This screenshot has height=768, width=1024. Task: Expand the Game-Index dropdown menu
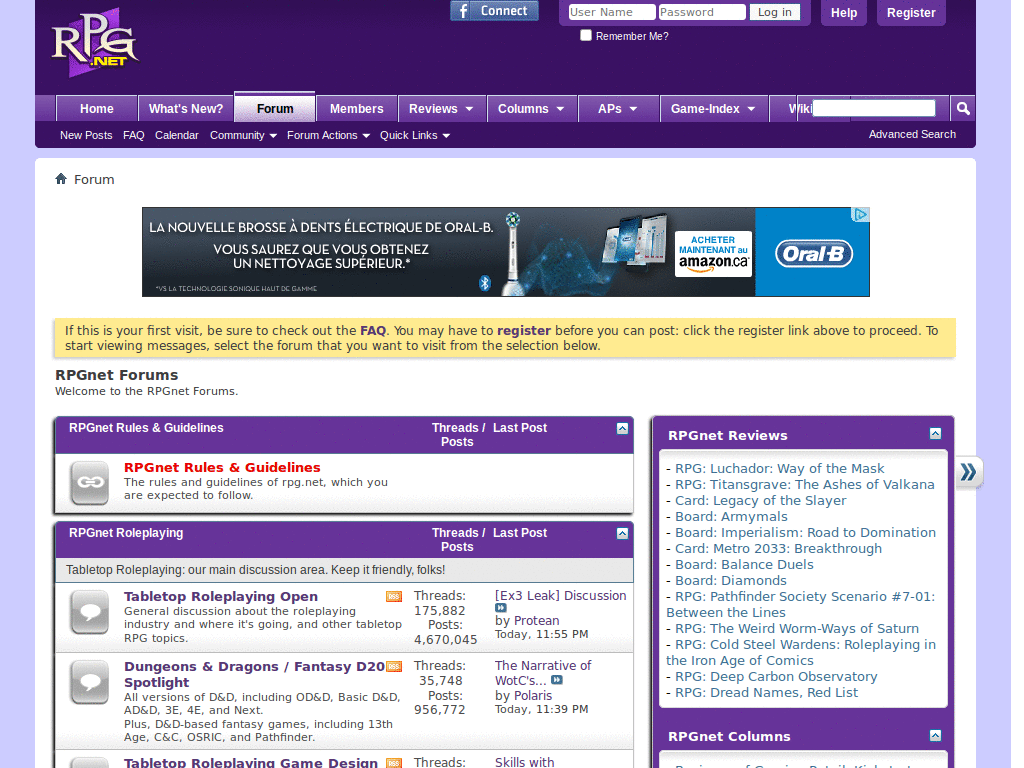click(x=713, y=108)
